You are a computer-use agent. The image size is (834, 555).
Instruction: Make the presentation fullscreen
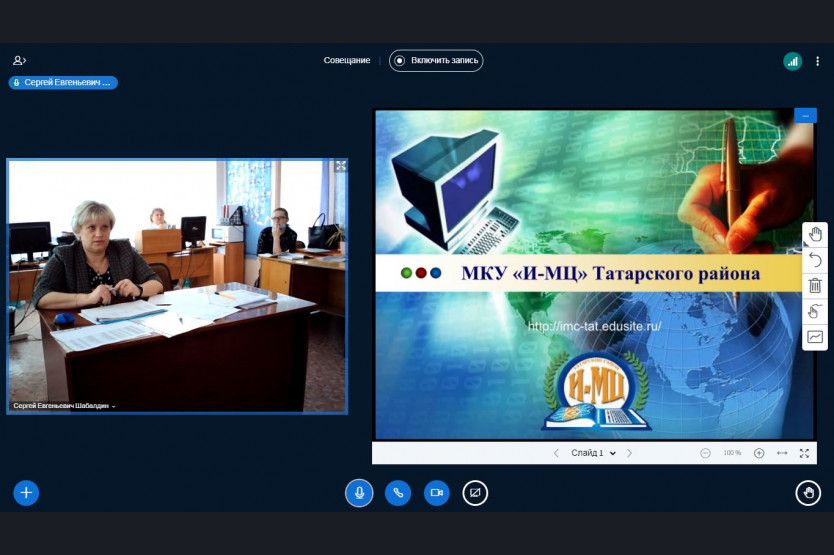tap(804, 453)
